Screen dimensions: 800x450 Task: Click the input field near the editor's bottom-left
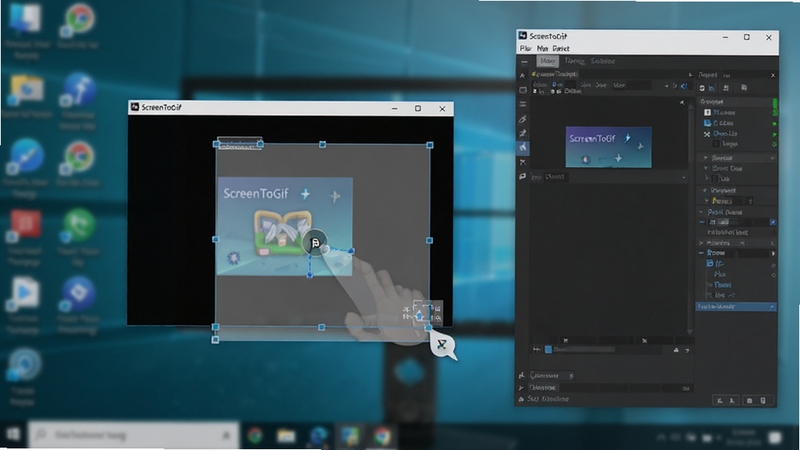point(552,376)
